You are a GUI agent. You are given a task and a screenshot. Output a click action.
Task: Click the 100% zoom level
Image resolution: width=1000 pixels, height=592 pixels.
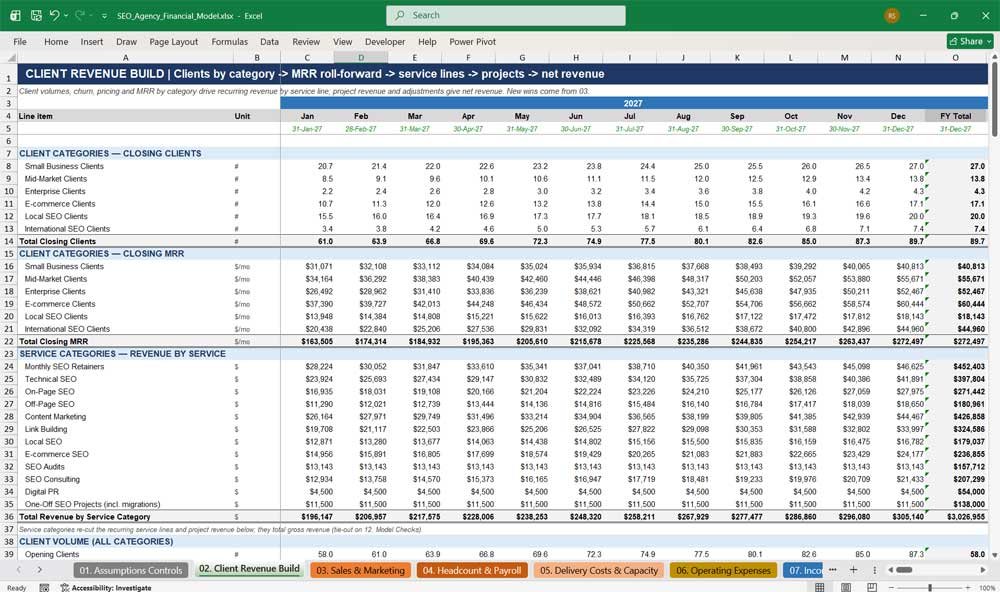pos(987,588)
